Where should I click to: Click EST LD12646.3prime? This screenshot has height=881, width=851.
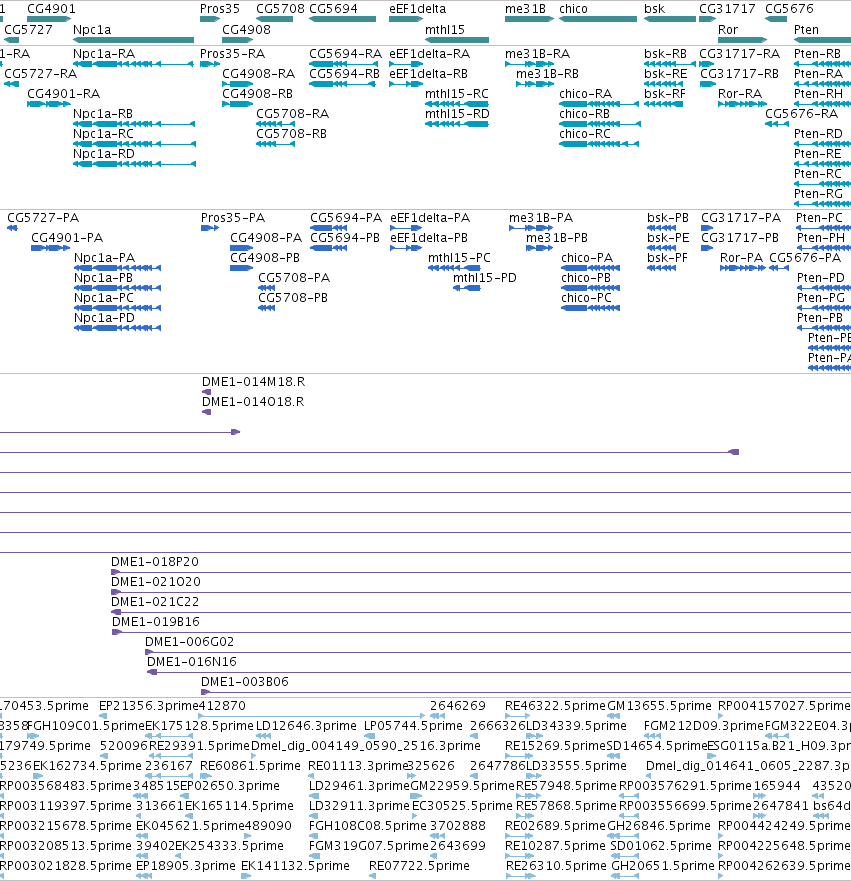264,736
